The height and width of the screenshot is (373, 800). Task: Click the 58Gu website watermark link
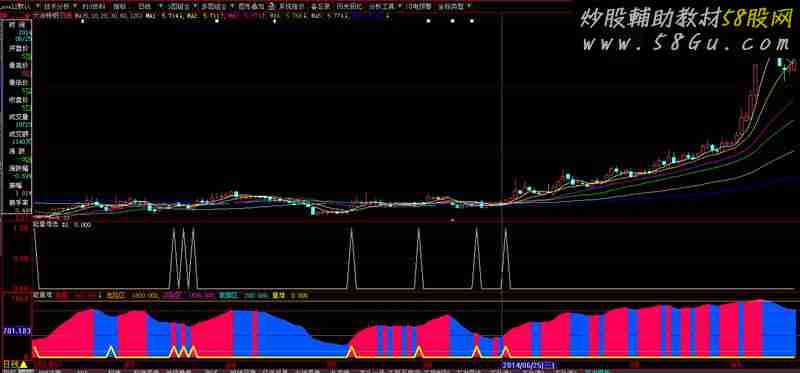686,43
